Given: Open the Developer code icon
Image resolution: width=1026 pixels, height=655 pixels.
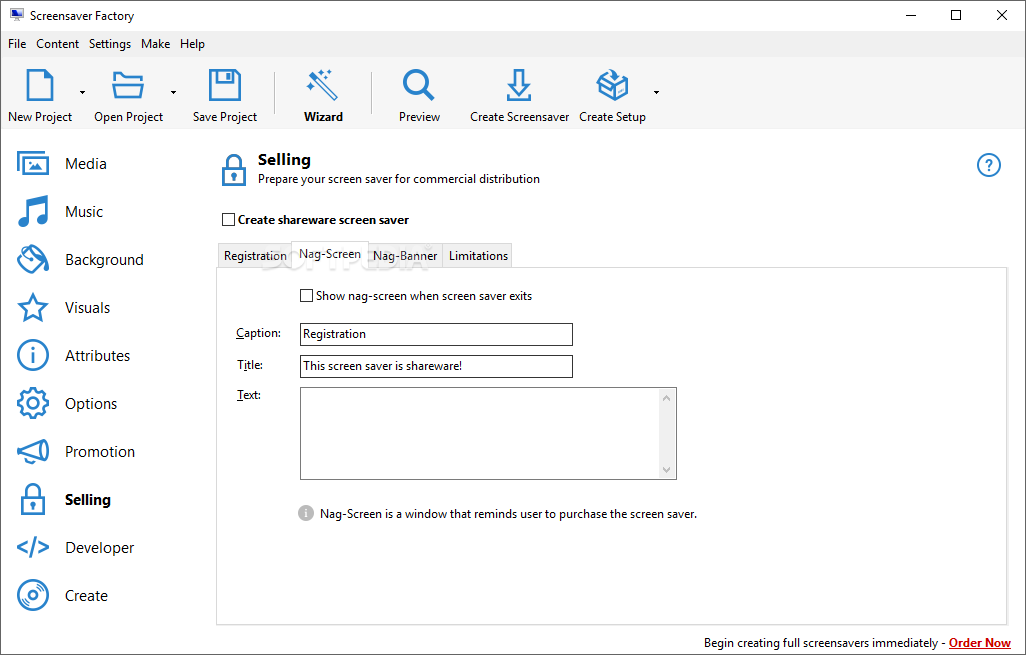Looking at the screenshot, I should (x=33, y=547).
